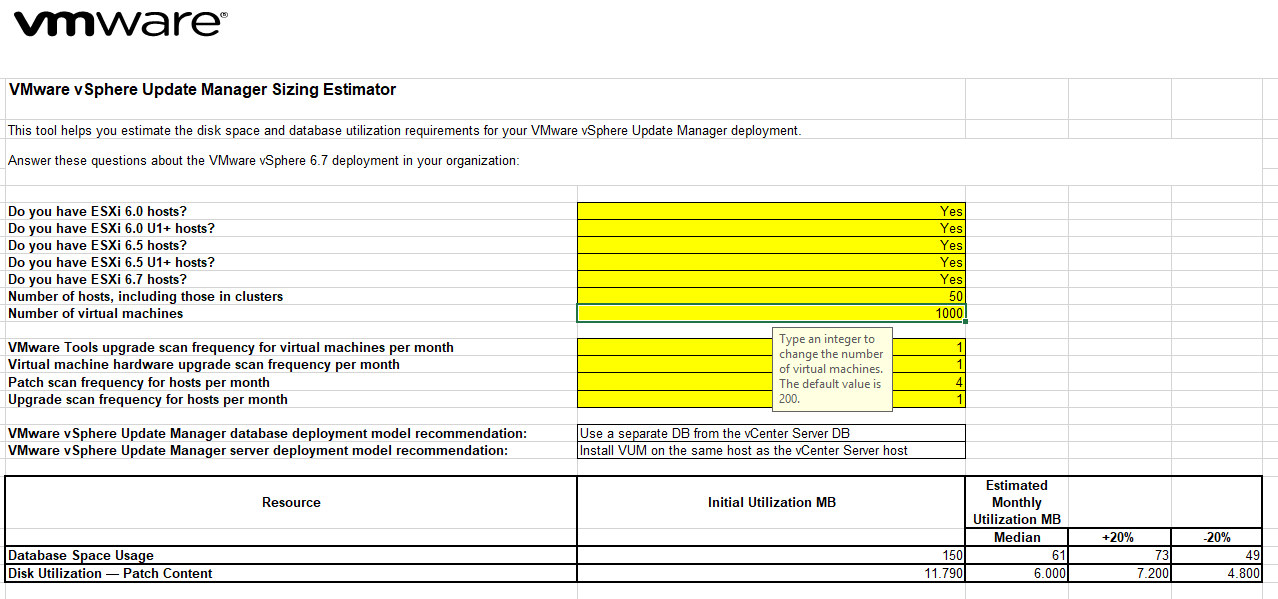Select the database deployment model recommendation label
This screenshot has width=1278, height=599.
[267, 433]
